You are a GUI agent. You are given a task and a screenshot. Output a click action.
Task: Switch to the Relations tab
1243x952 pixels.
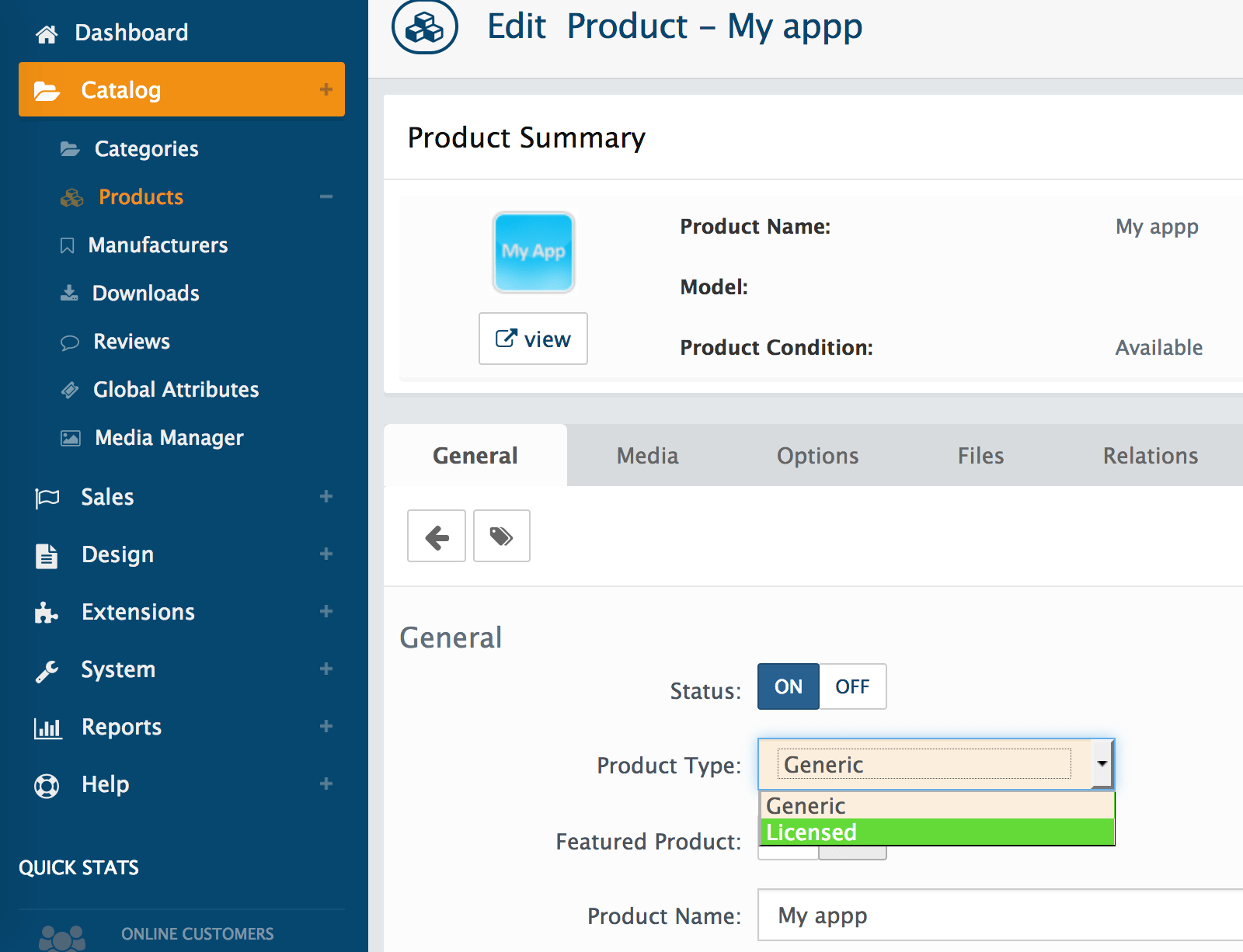point(1151,456)
